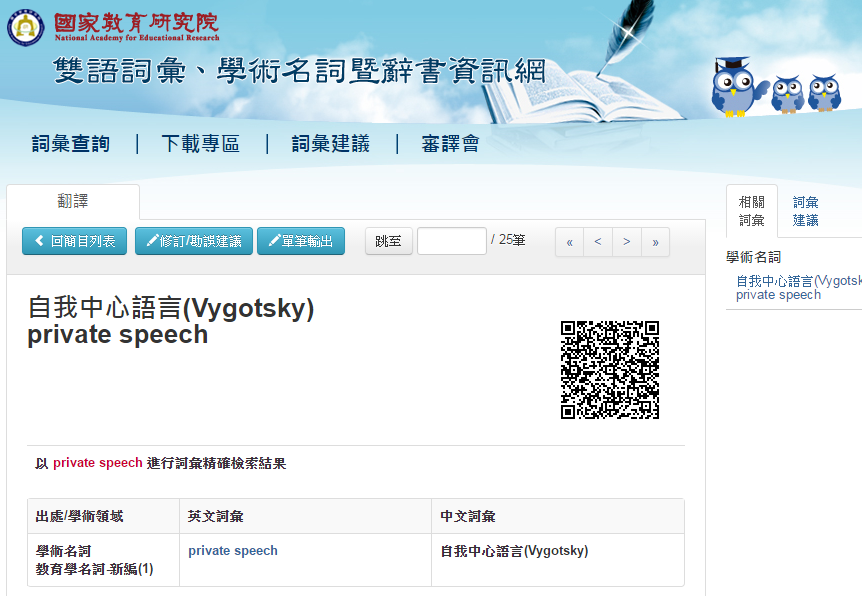Return to the brief list (回簡目列表)
The image size is (862, 596).
[75, 241]
